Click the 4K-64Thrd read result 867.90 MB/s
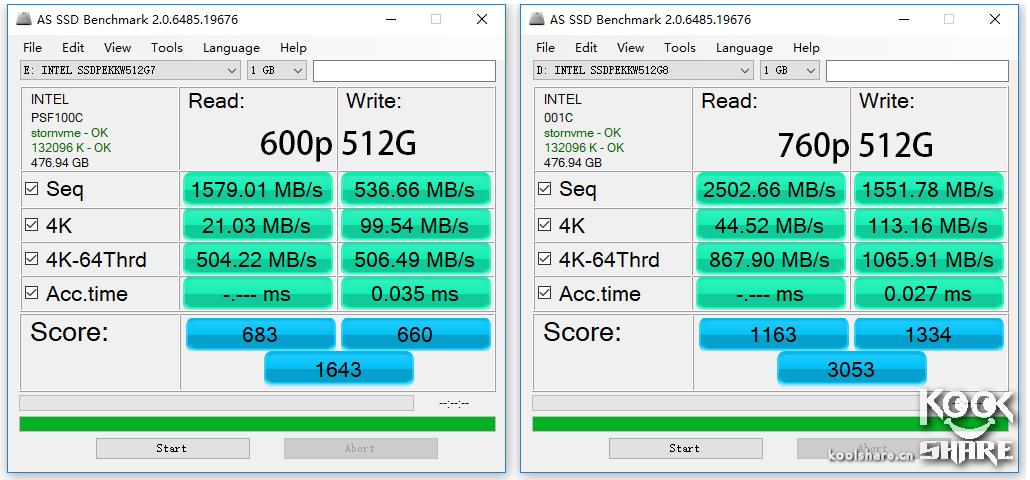This screenshot has width=1030, height=480. [771, 259]
